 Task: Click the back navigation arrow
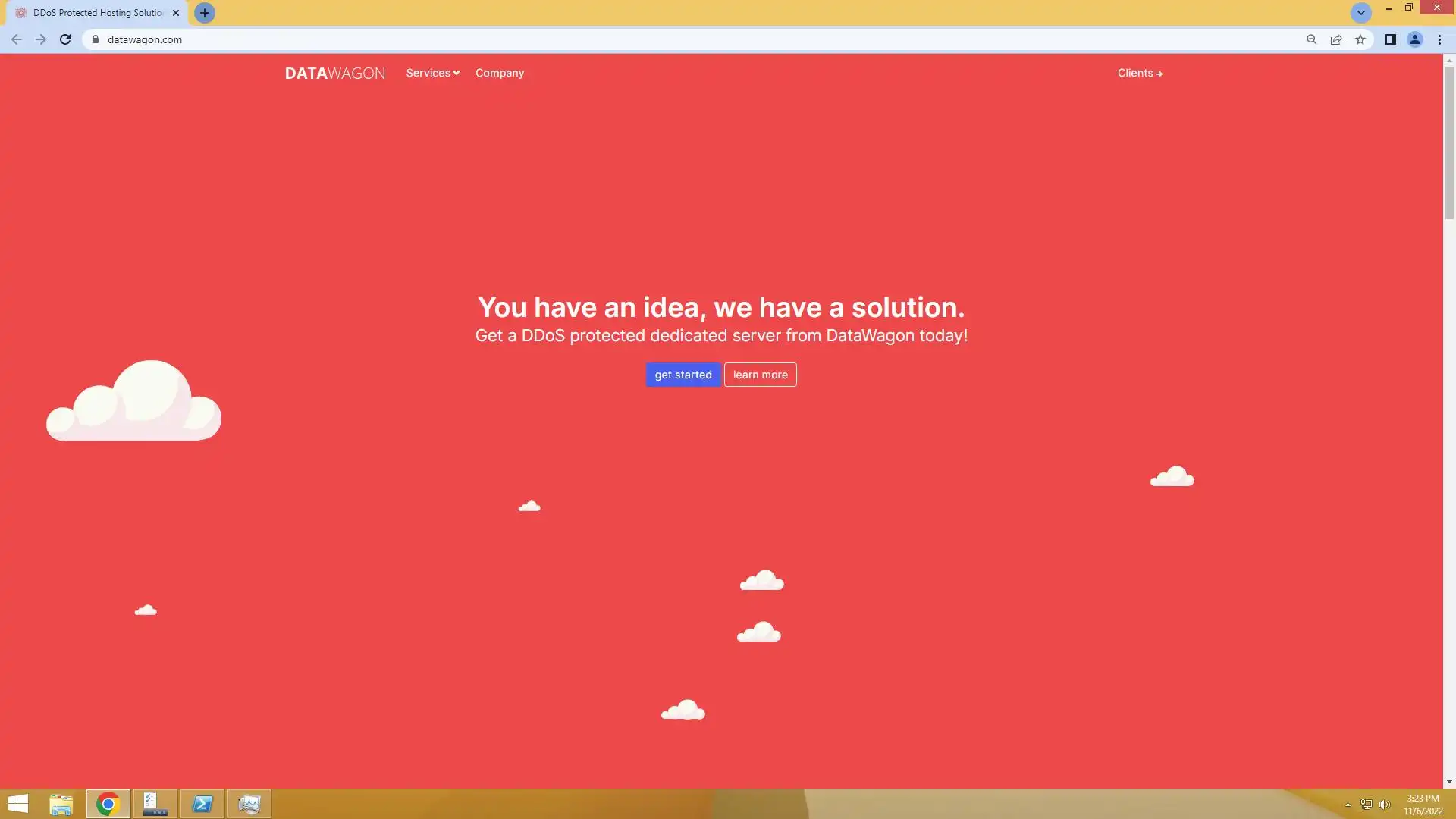click(17, 39)
